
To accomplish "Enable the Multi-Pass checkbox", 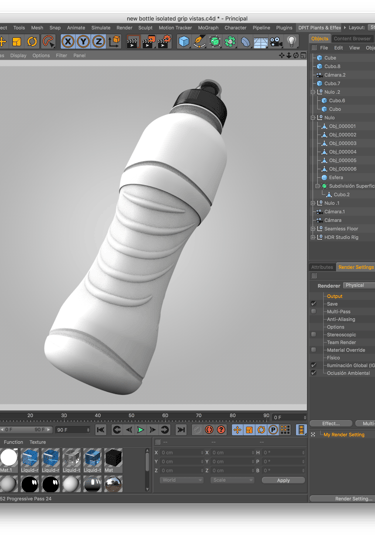I will coord(313,311).
